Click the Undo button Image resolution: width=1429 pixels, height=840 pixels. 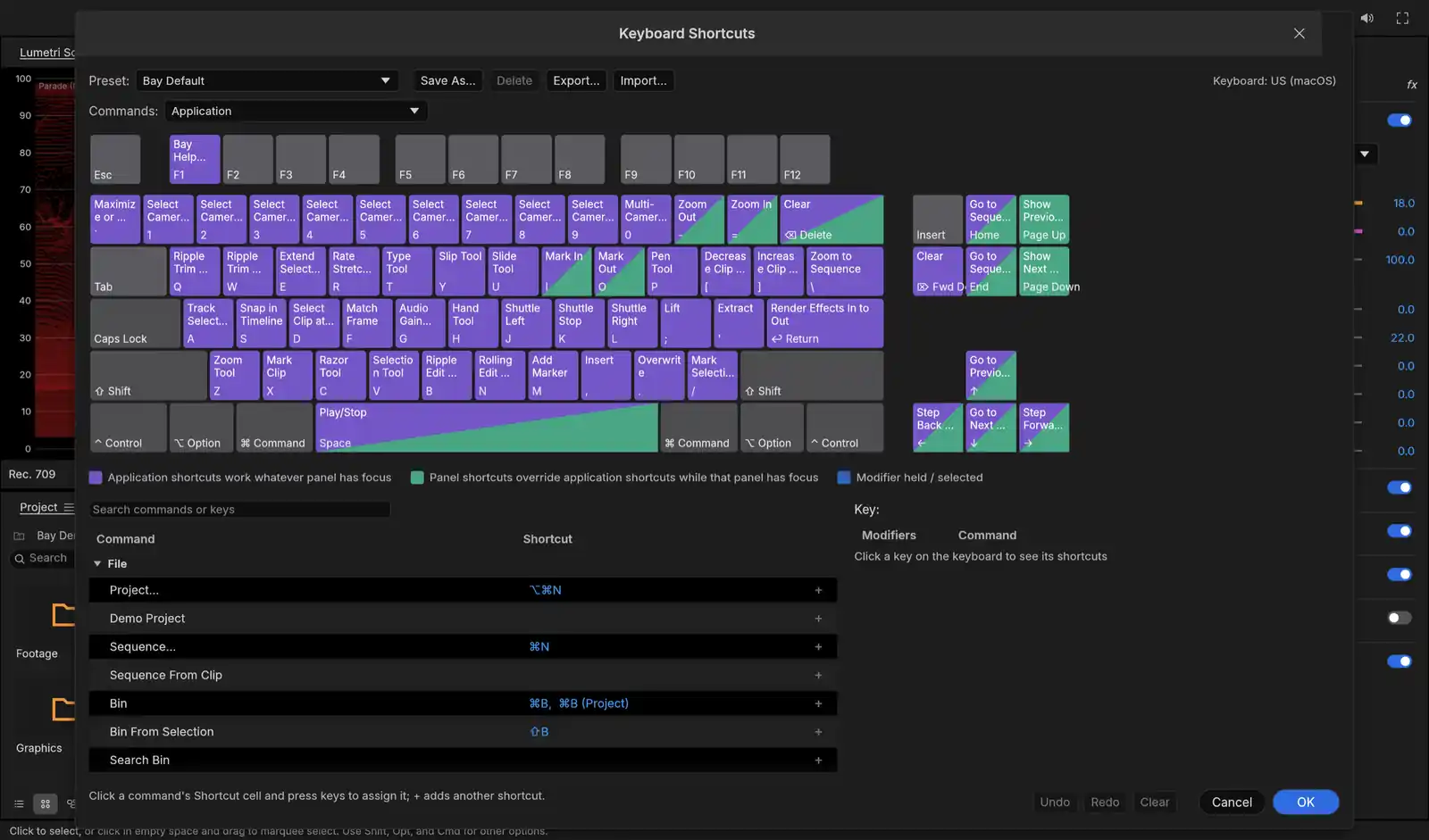point(1055,803)
